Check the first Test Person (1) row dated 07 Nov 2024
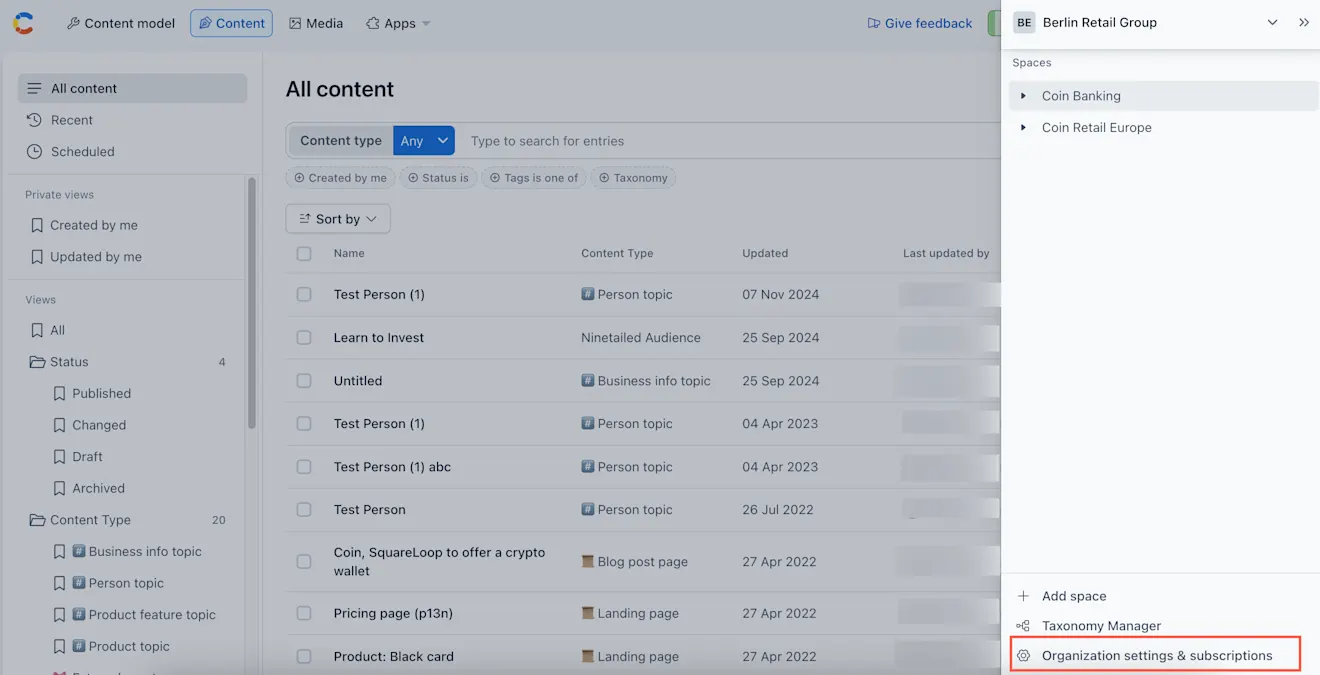Viewport: 1320px width, 675px height. pos(304,295)
